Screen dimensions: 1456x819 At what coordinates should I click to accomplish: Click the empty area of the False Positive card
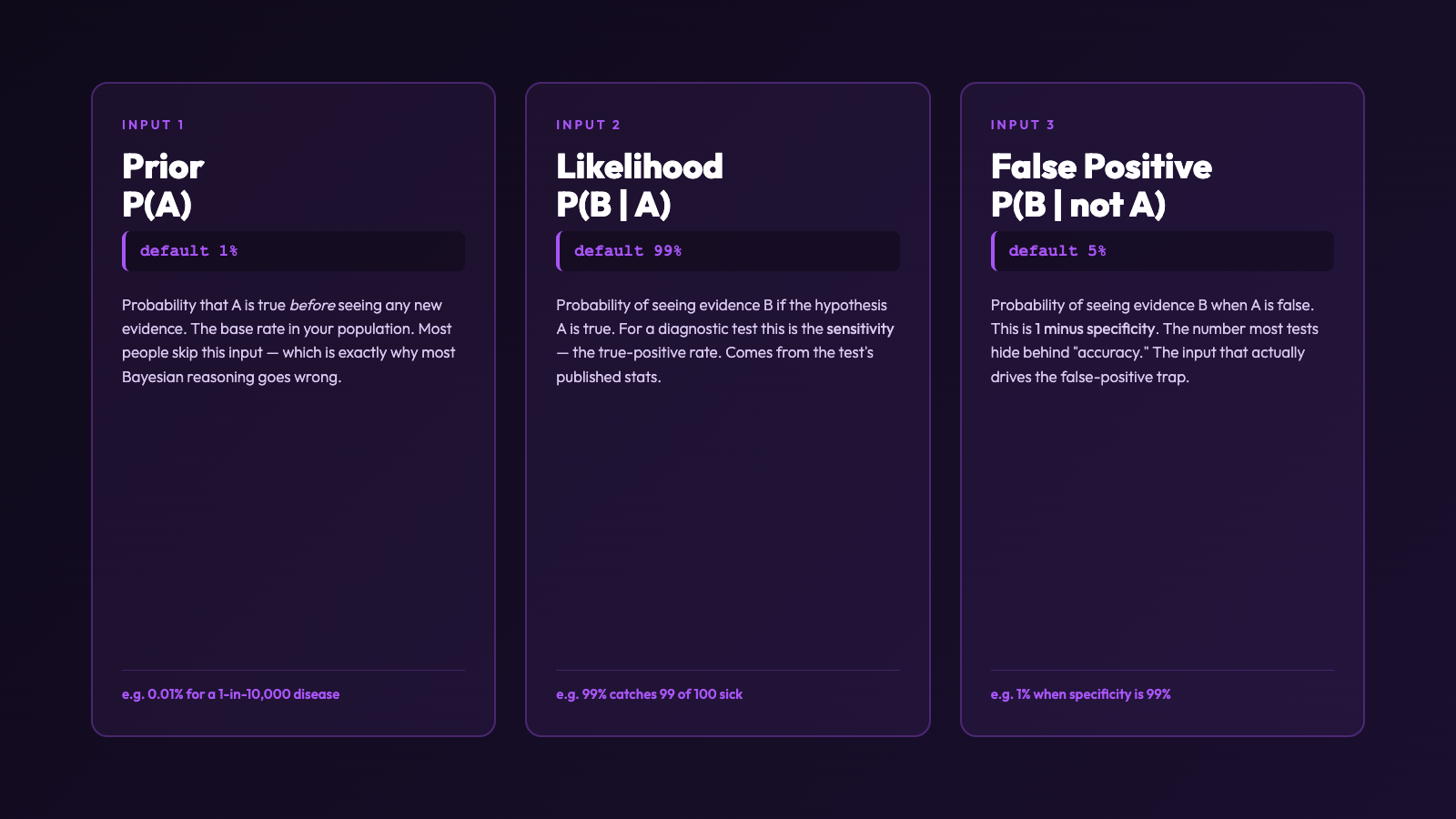(x=1162, y=528)
